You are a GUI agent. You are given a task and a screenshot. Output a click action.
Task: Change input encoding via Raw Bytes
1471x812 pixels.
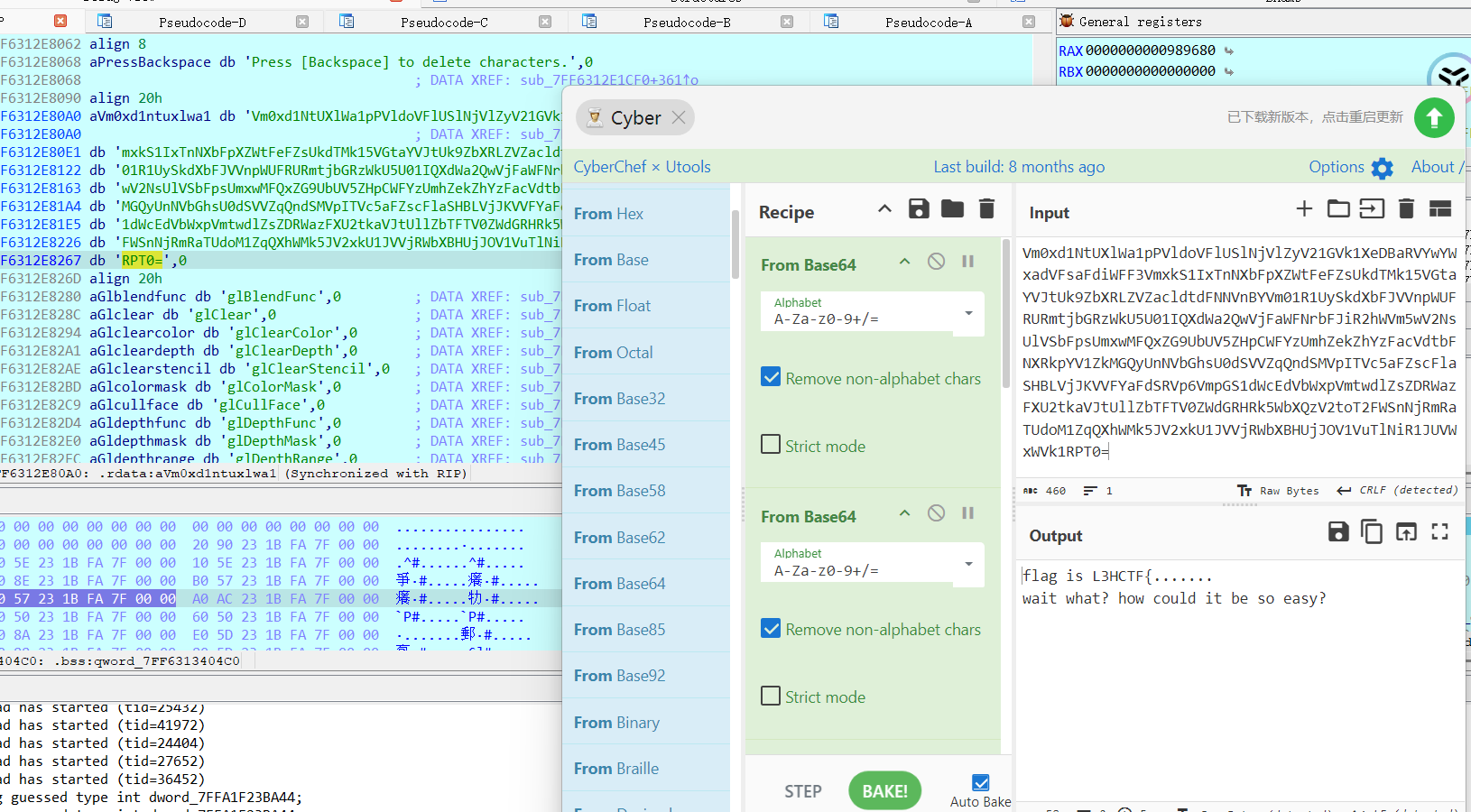coord(1279,491)
